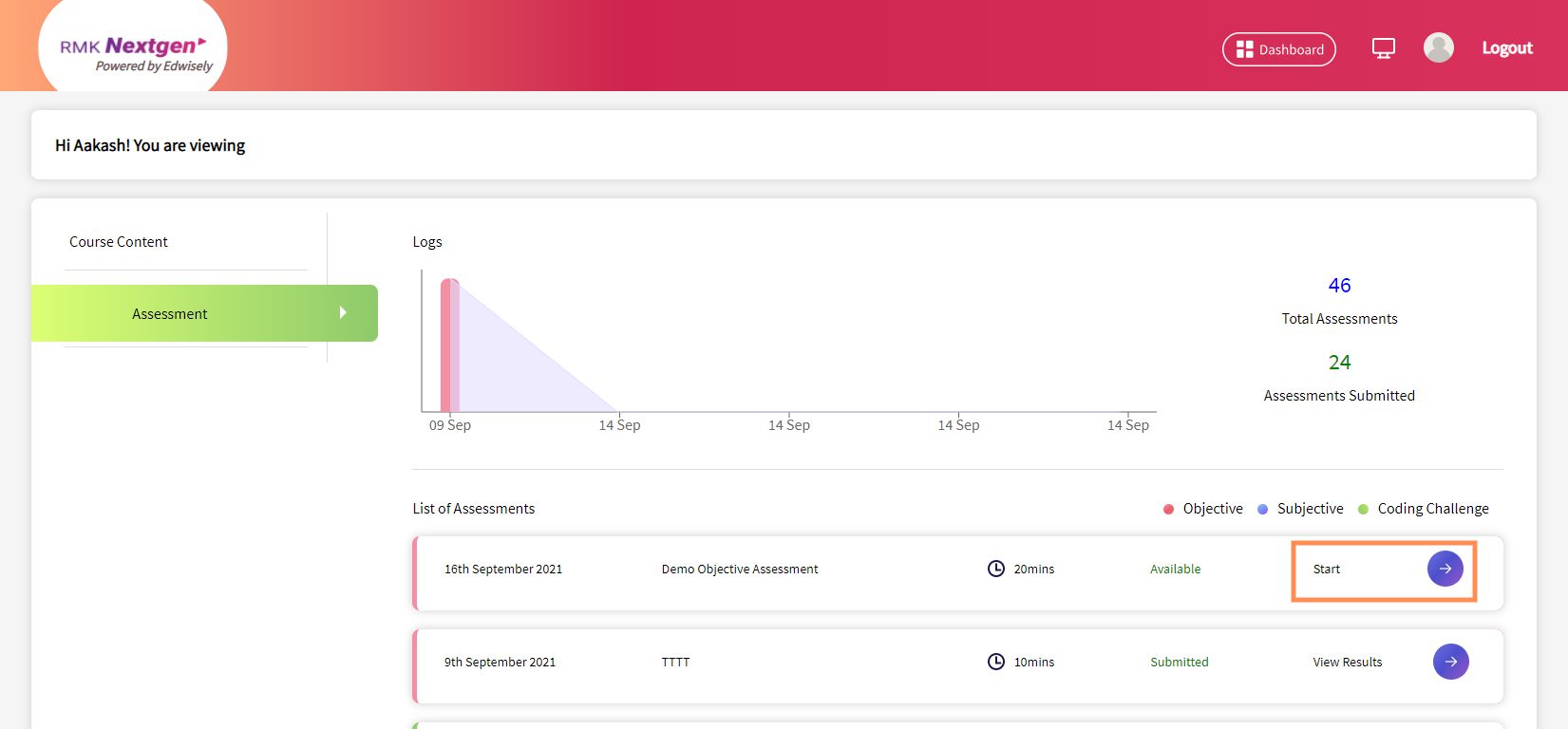Click the clock icon beside 10mins
Viewport: 1568px width, 729px height.
pos(995,662)
